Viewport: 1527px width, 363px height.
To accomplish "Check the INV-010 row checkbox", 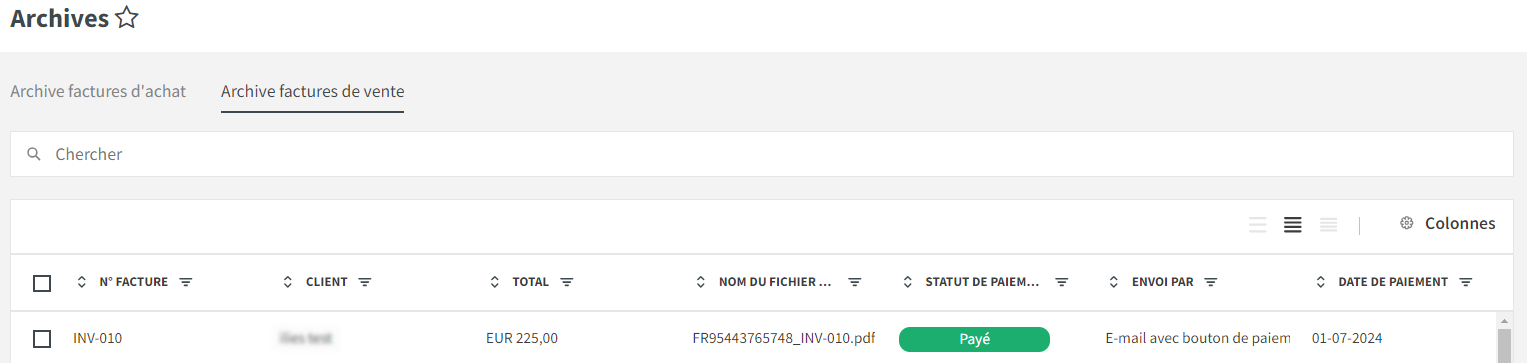I will (42, 339).
